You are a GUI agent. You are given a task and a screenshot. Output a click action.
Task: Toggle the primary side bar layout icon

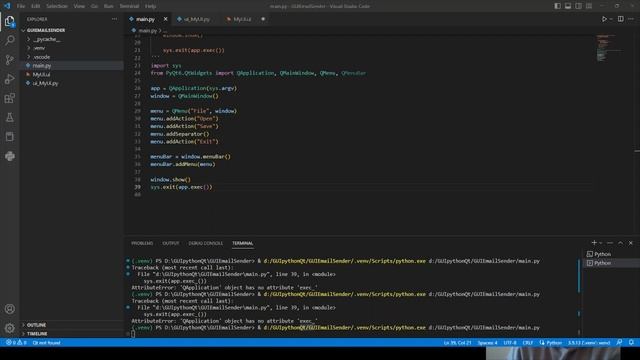pos(558,6)
